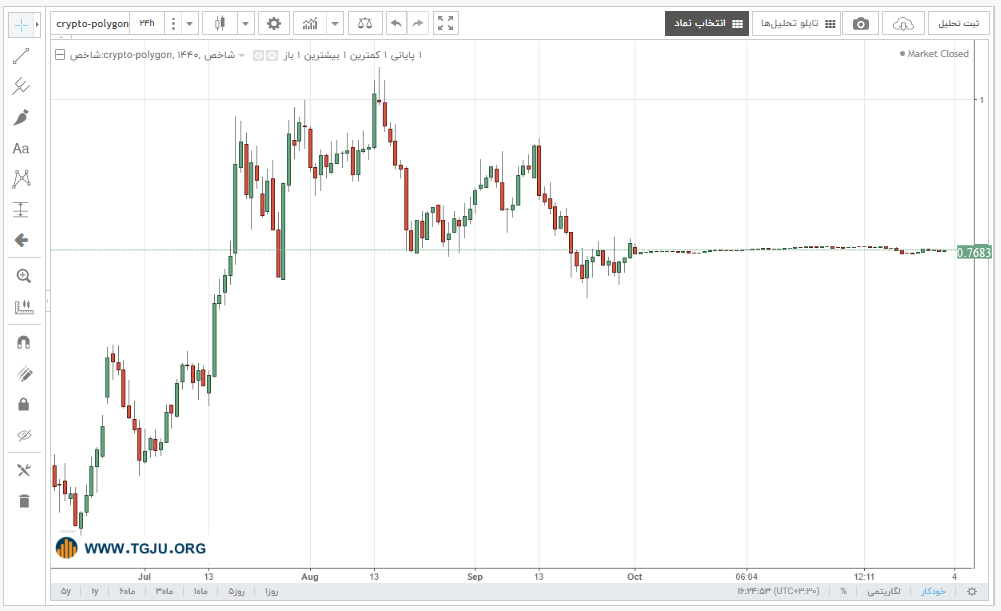Open the legend dropdown beside شاخص
The image size is (1001, 611).
[x=241, y=56]
